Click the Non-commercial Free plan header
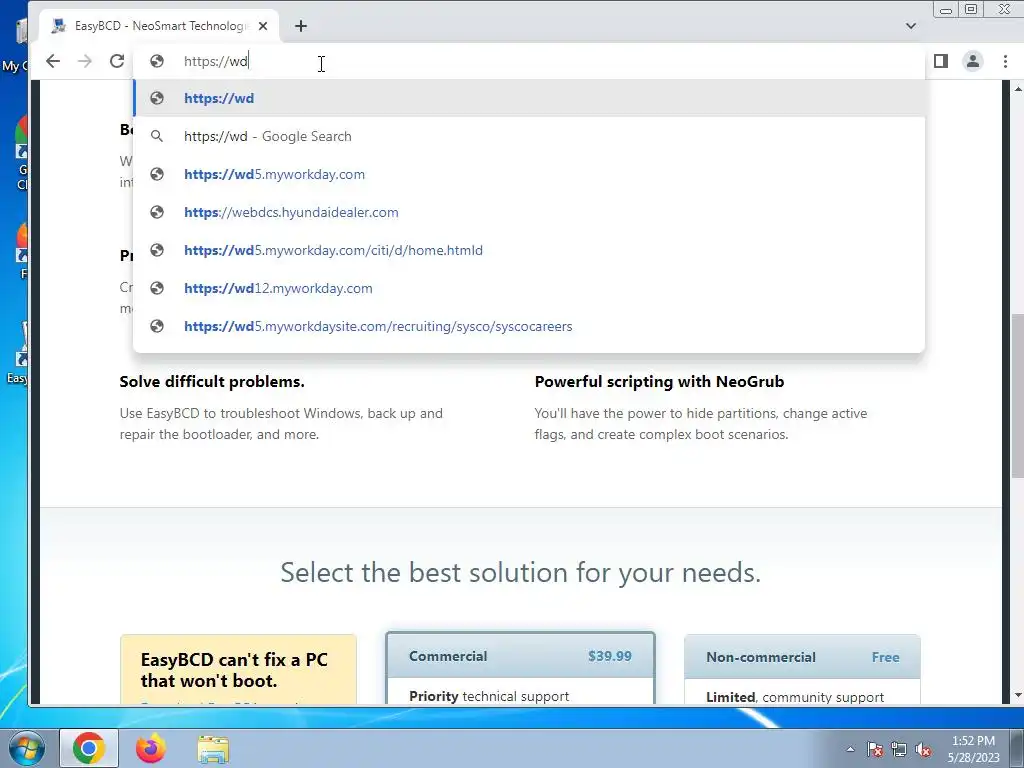1024x768 pixels. coord(802,657)
